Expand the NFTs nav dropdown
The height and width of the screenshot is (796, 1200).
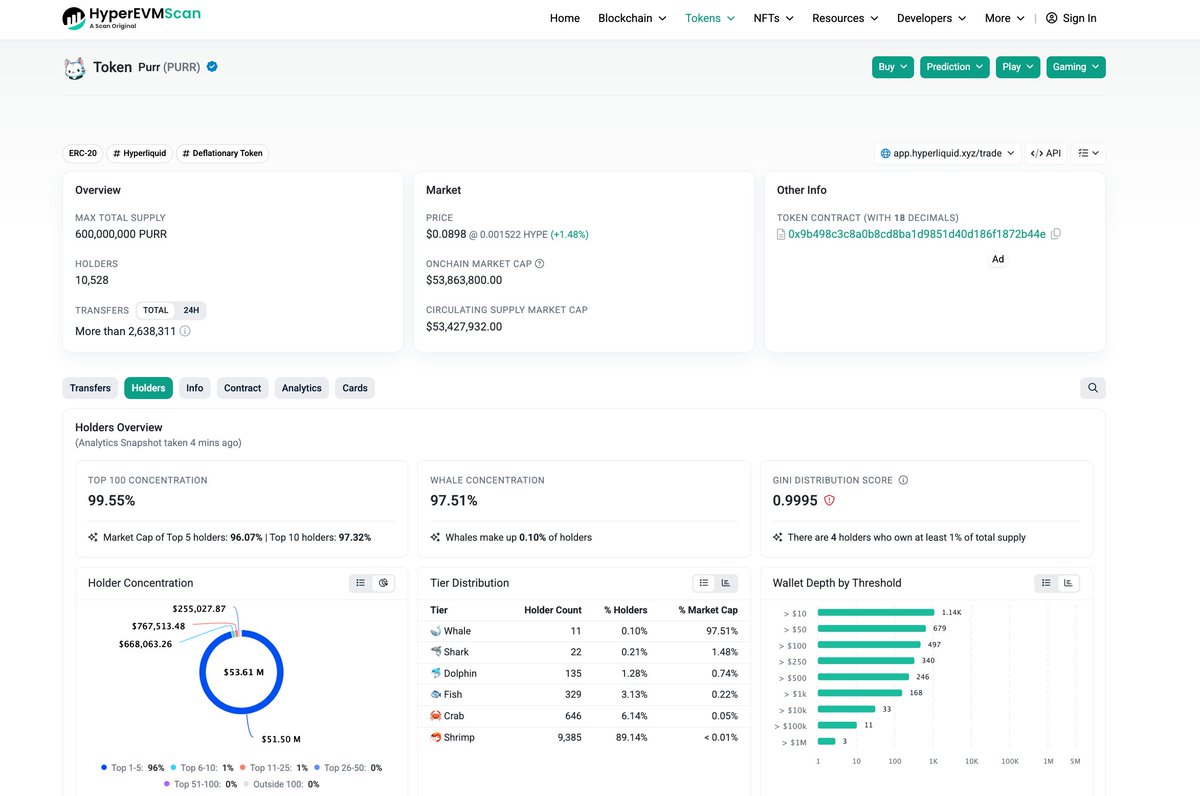pyautogui.click(x=773, y=18)
